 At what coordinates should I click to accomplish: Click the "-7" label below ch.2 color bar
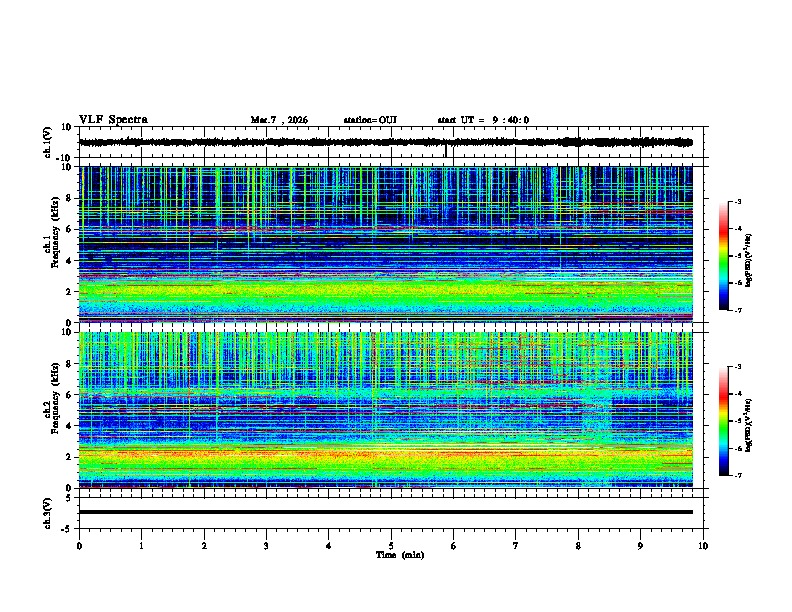pyautogui.click(x=737, y=475)
